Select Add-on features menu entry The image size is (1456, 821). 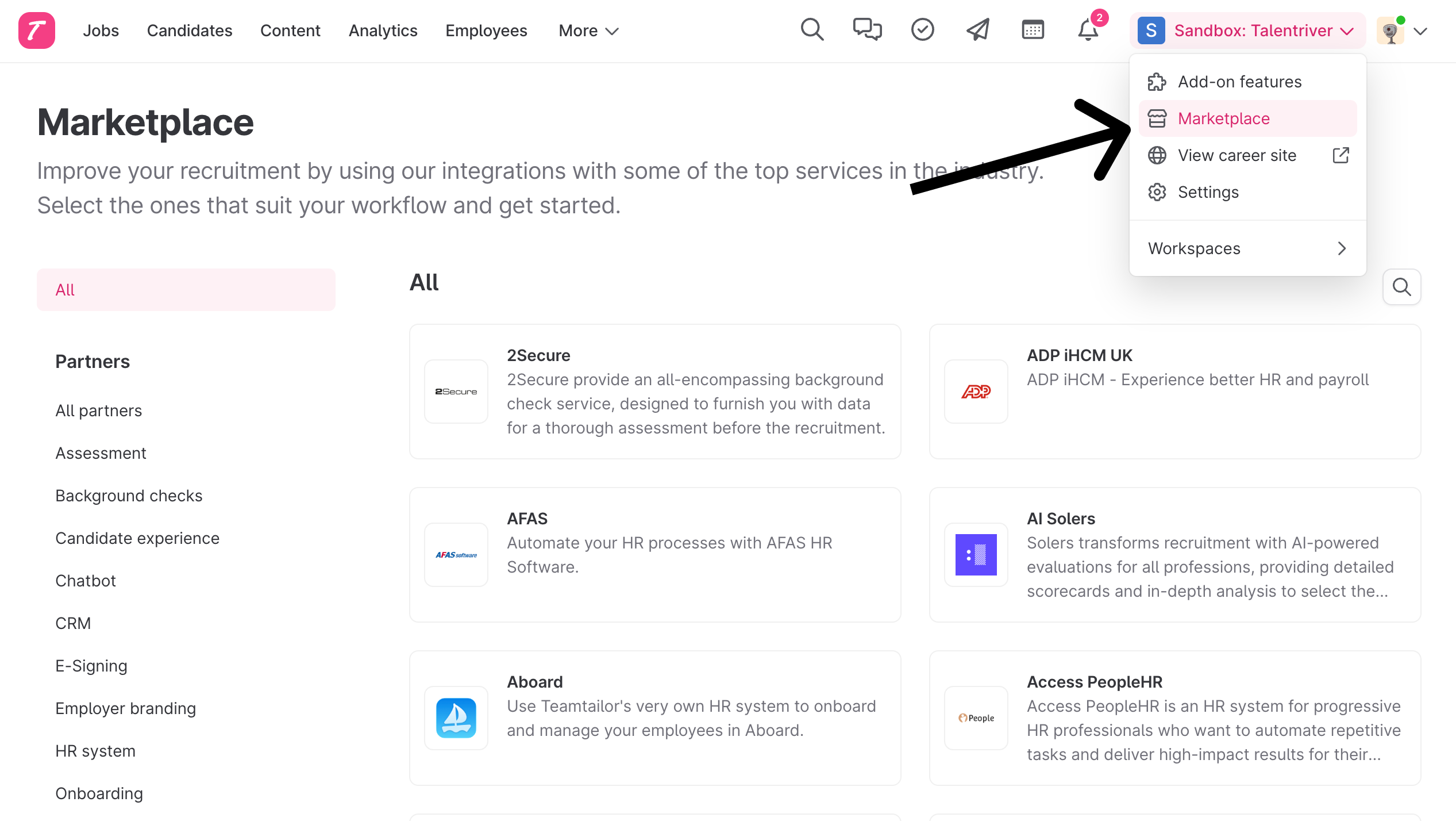pos(1239,82)
